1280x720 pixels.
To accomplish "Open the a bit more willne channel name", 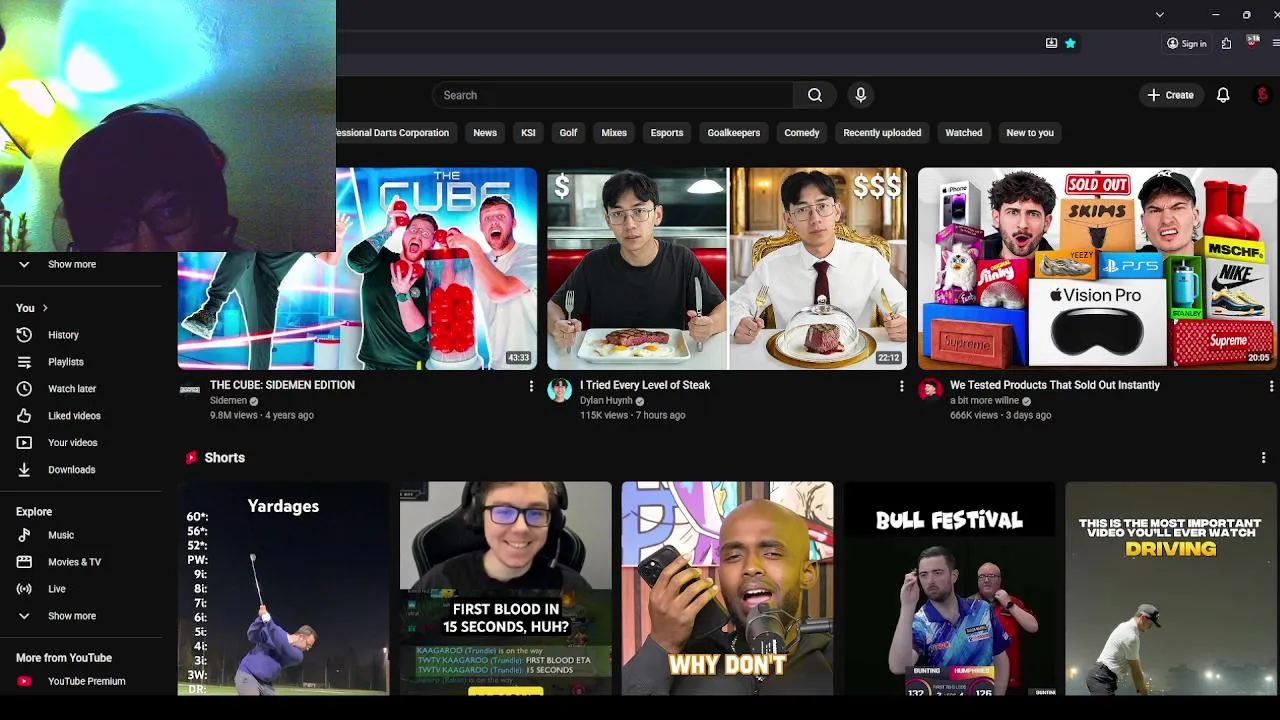I will coord(984,401).
